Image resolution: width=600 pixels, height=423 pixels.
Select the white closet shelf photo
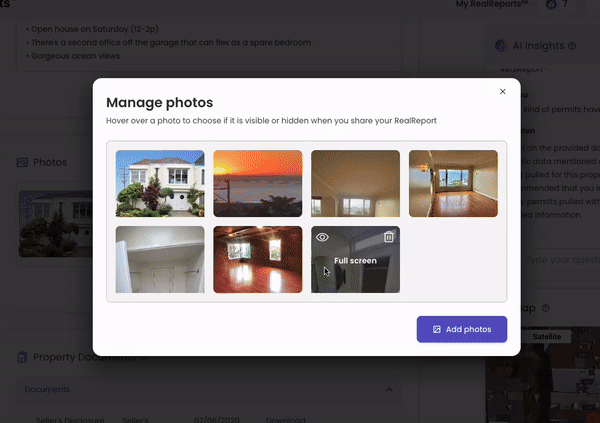pyautogui.click(x=160, y=259)
